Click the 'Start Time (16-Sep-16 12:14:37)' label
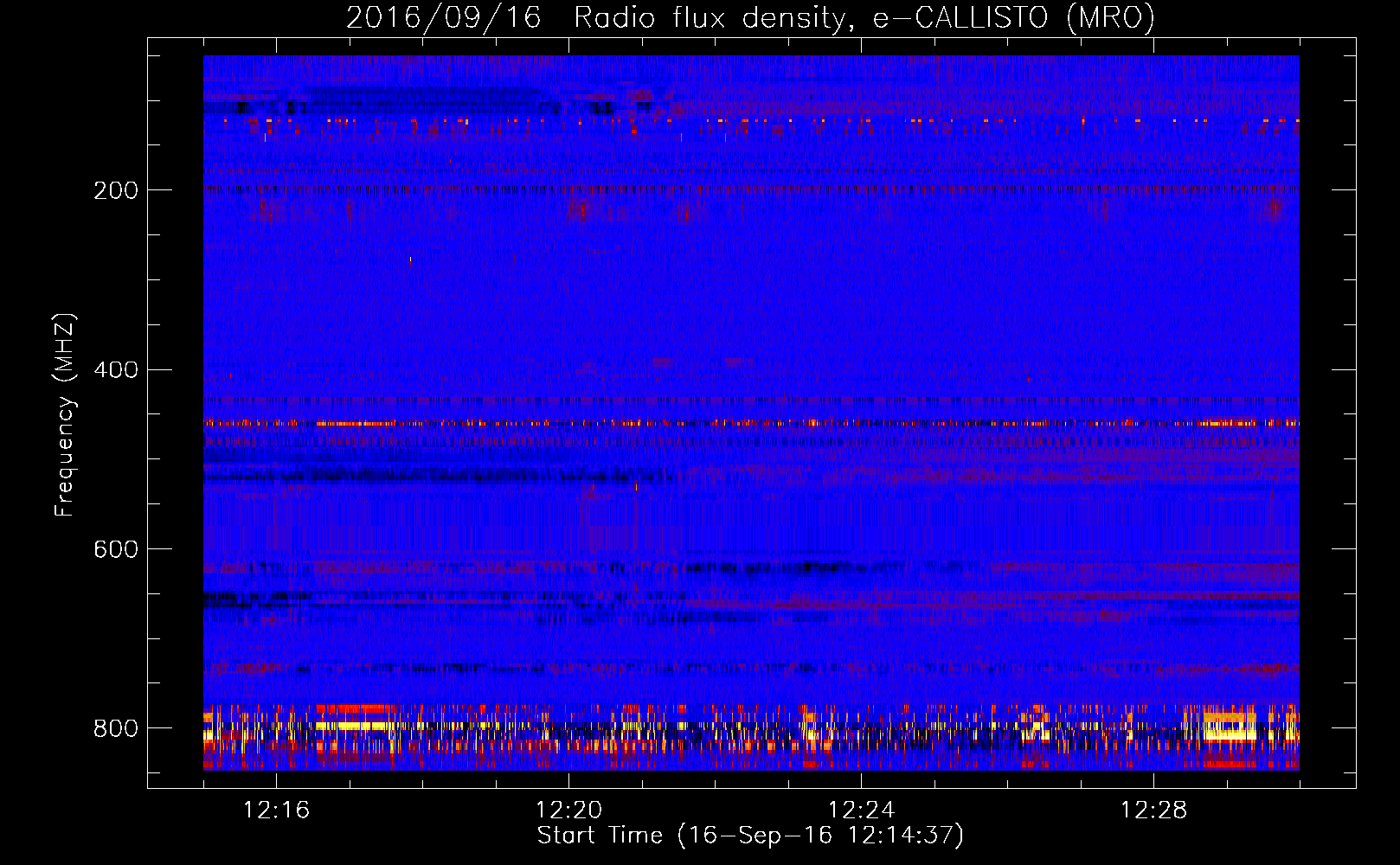 [750, 836]
